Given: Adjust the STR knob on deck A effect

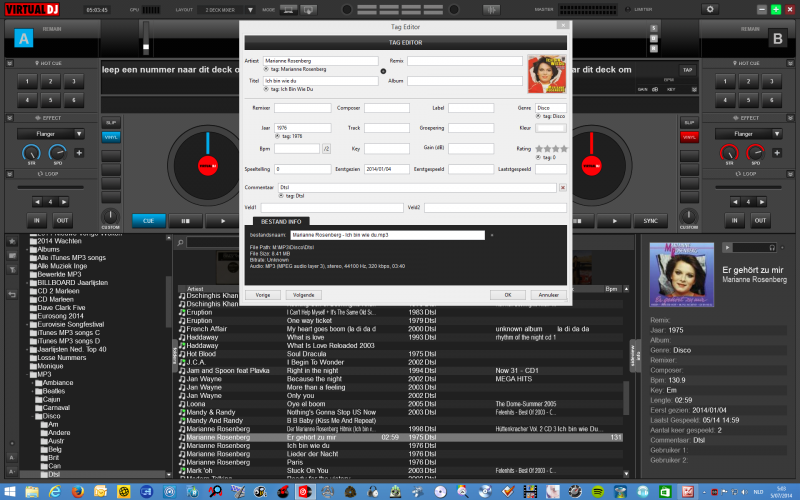Looking at the screenshot, I should tap(31, 153).
